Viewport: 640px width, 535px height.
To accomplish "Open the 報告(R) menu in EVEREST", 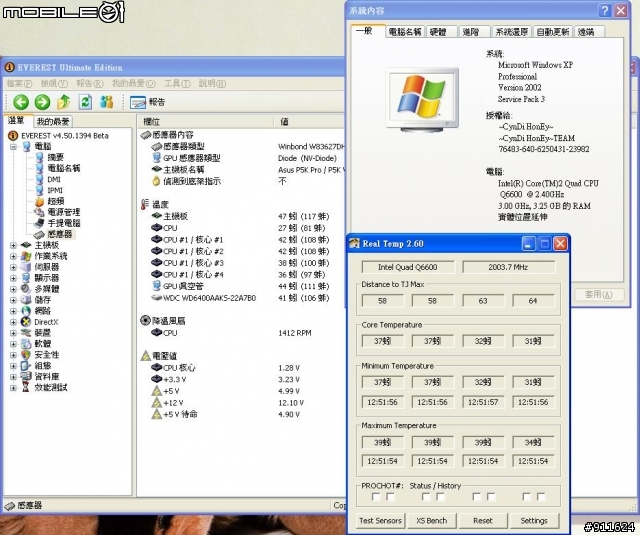I will tap(90, 83).
